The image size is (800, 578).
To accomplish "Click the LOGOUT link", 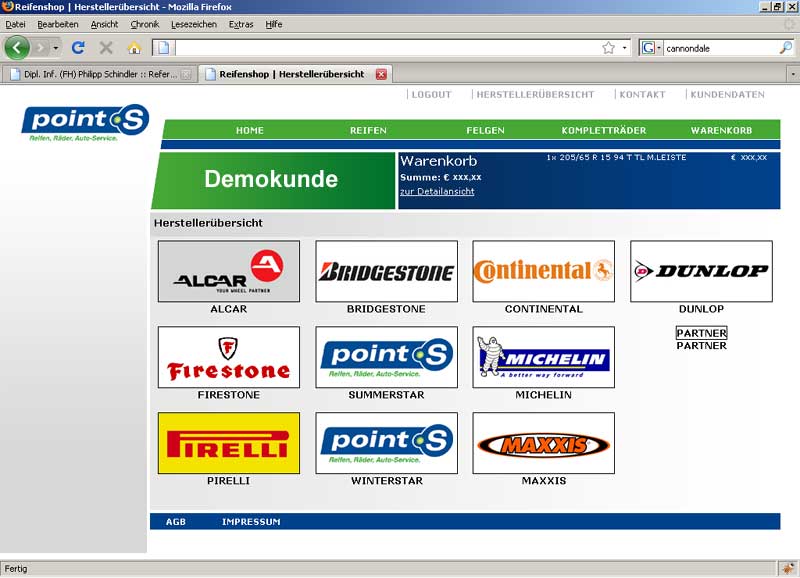I will coord(431,95).
